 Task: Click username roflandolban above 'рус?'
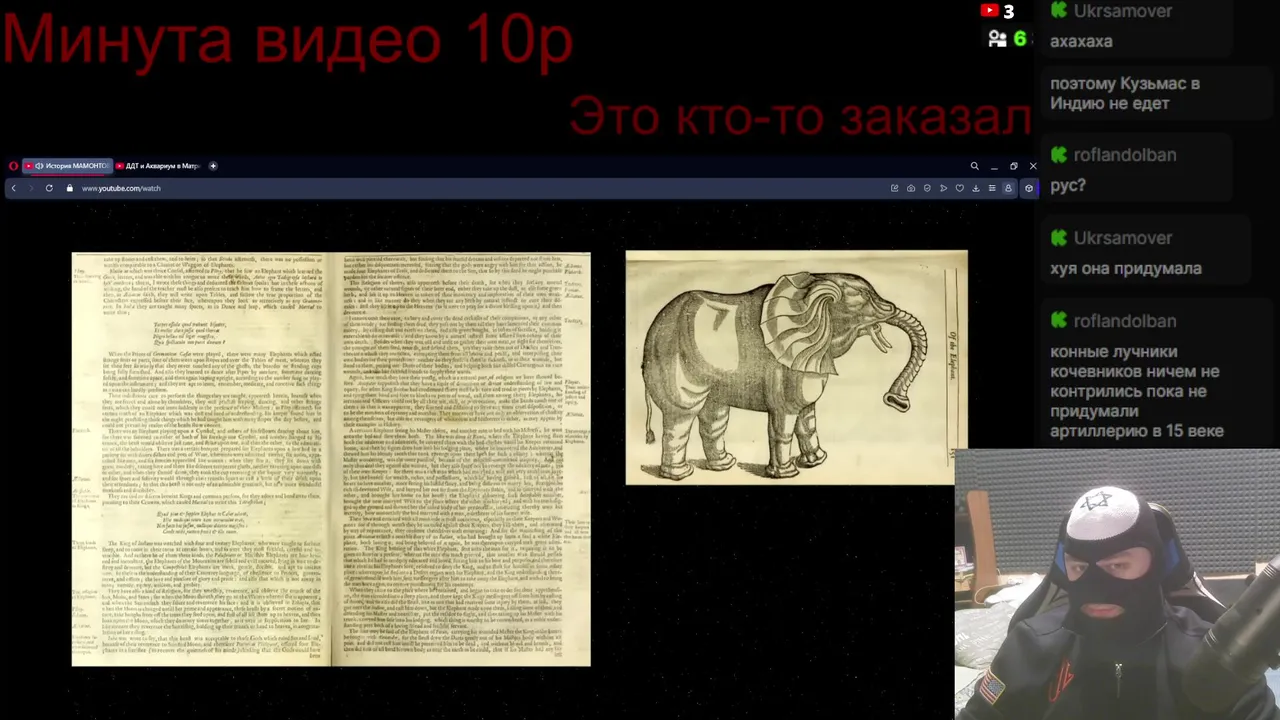[x=1124, y=155]
